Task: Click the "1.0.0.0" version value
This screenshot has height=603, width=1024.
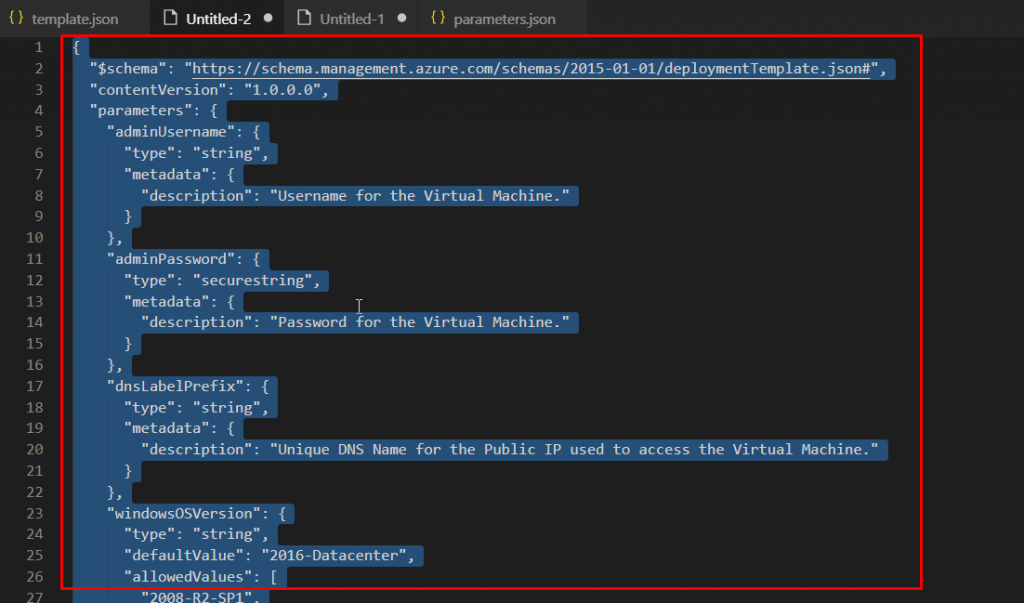Action: 282,90
